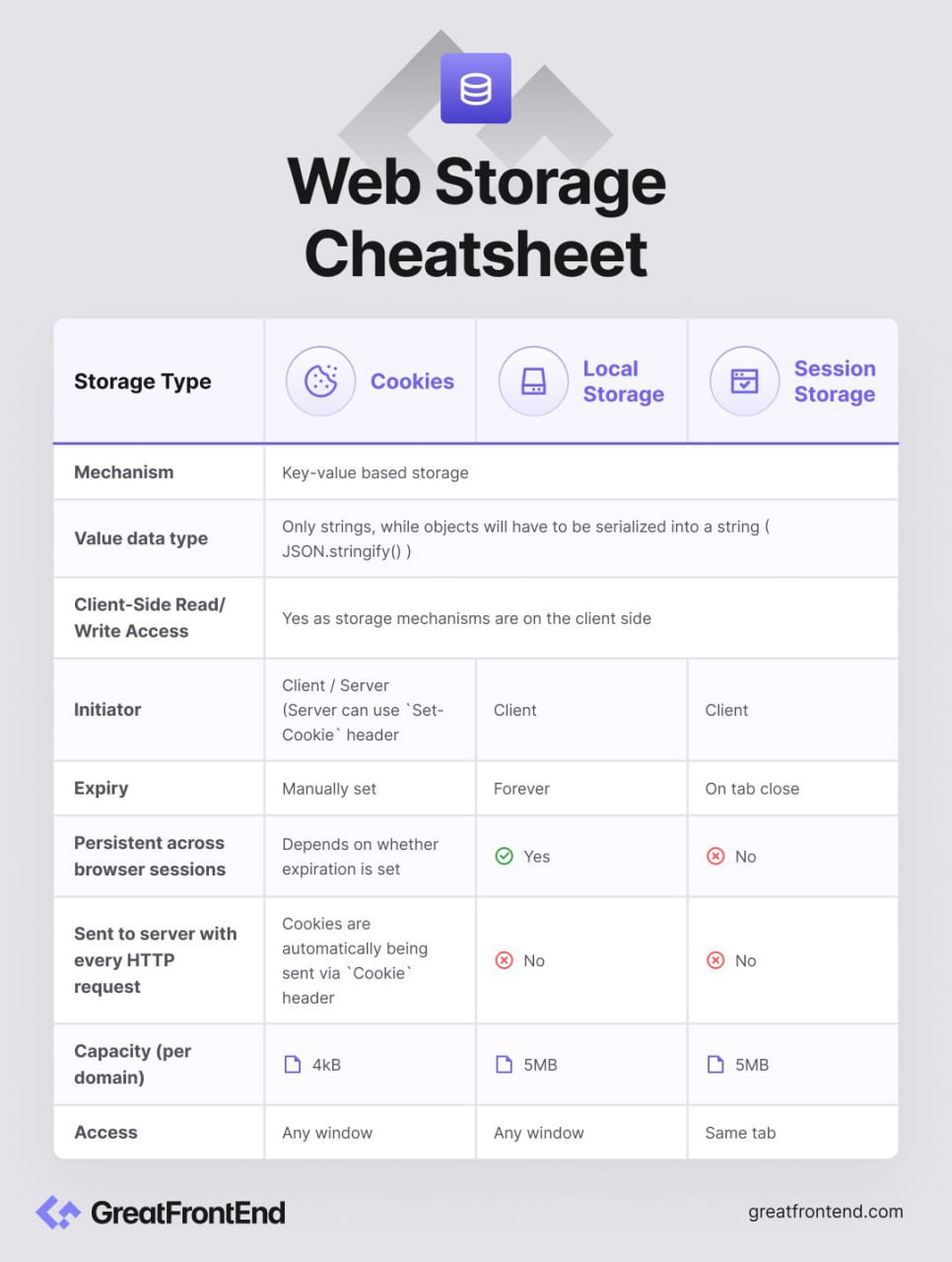Screen dimensions: 952x1262
Task: Click red X in Local Storage HTTP request cell
Action: (x=504, y=960)
